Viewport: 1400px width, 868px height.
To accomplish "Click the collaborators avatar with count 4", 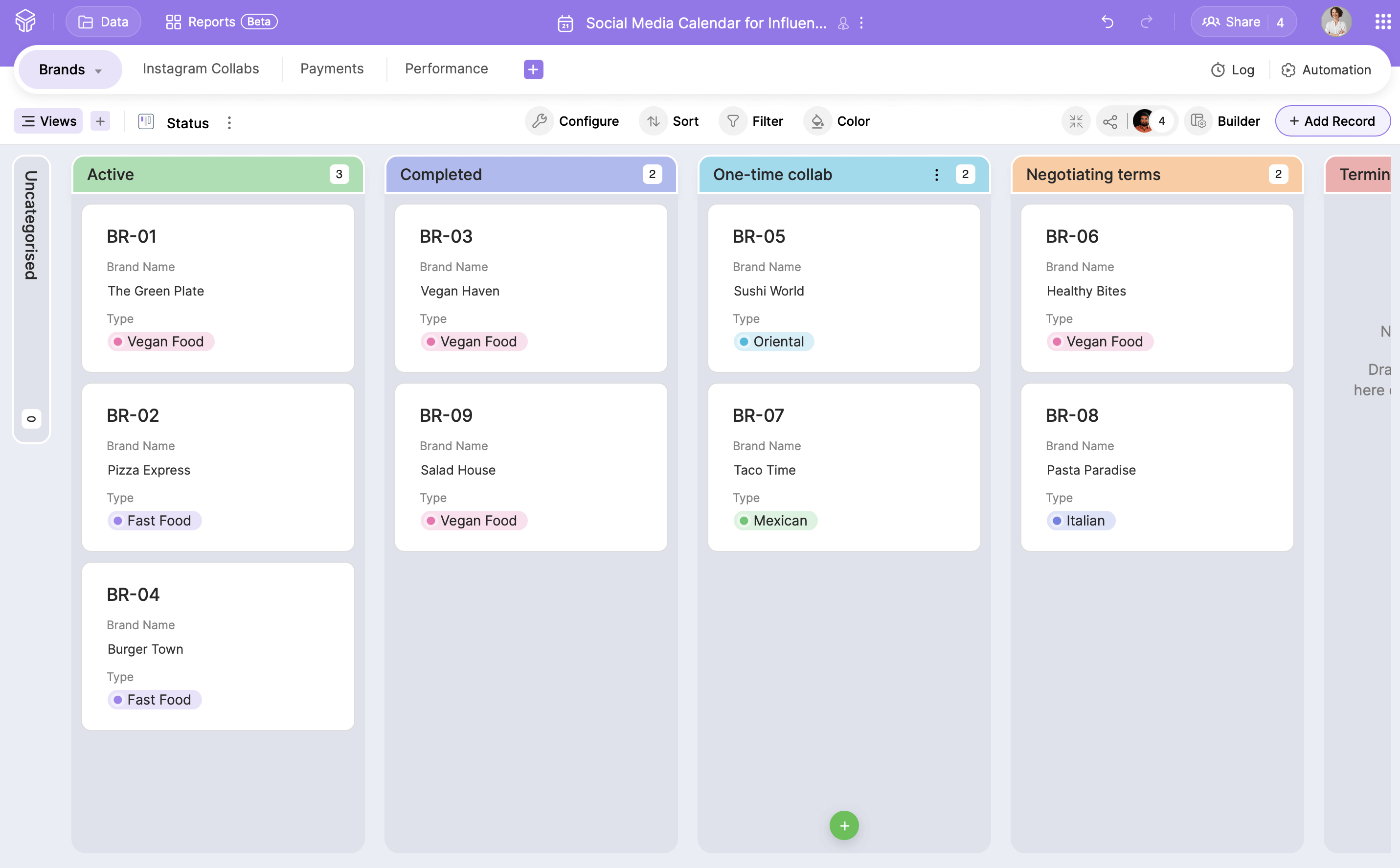I will [1152, 121].
